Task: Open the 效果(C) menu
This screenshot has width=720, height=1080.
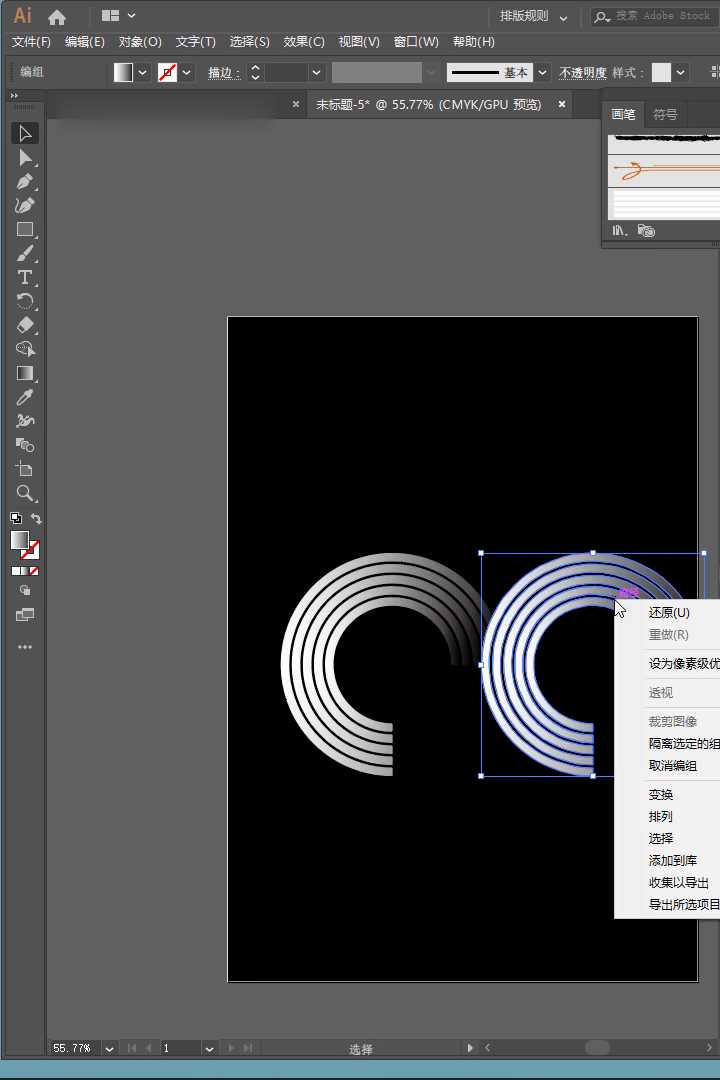Action: [304, 42]
